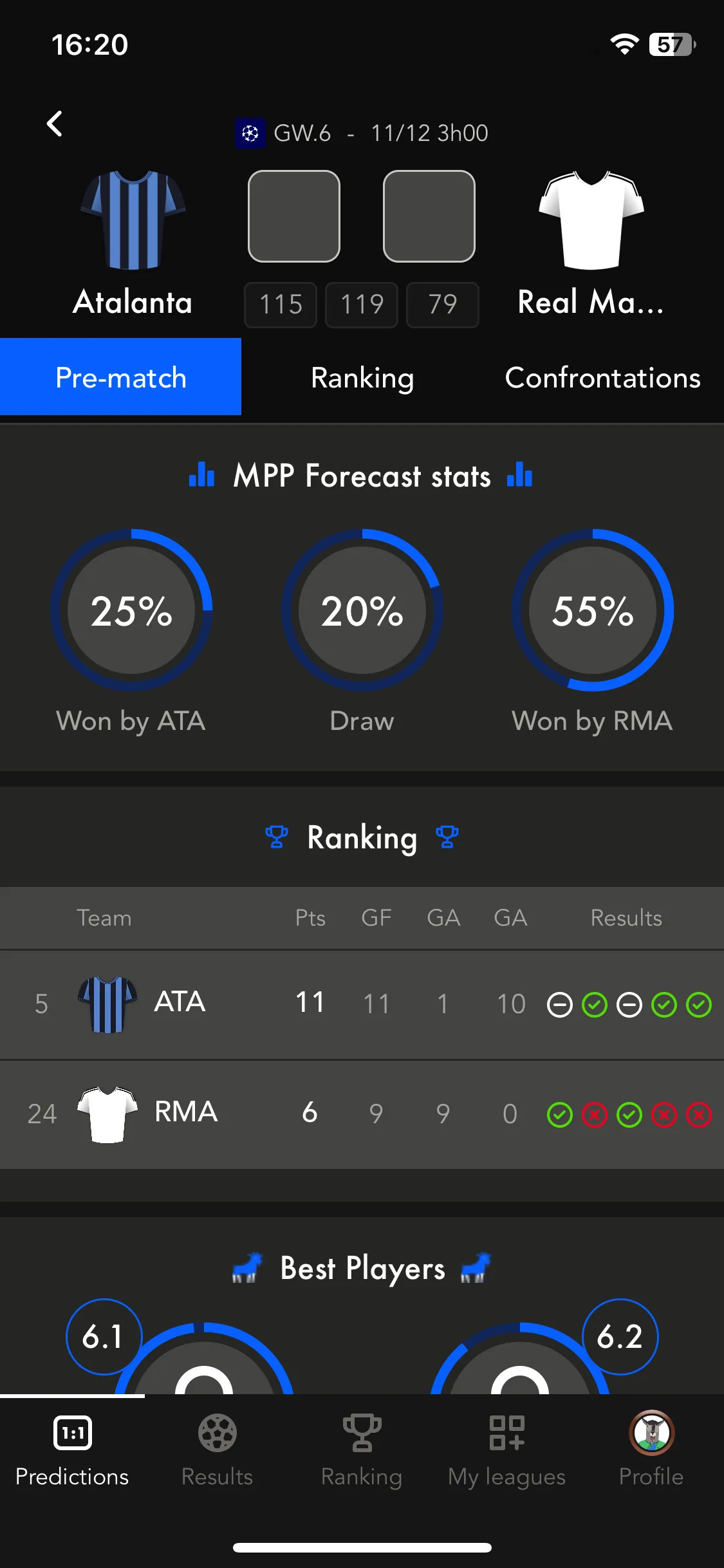Select the Pre-match tab

(x=120, y=377)
